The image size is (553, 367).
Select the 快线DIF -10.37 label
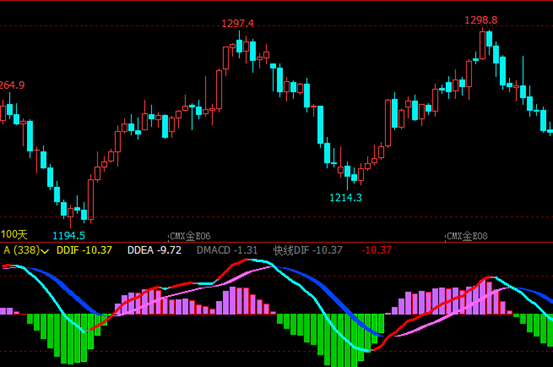click(x=308, y=250)
